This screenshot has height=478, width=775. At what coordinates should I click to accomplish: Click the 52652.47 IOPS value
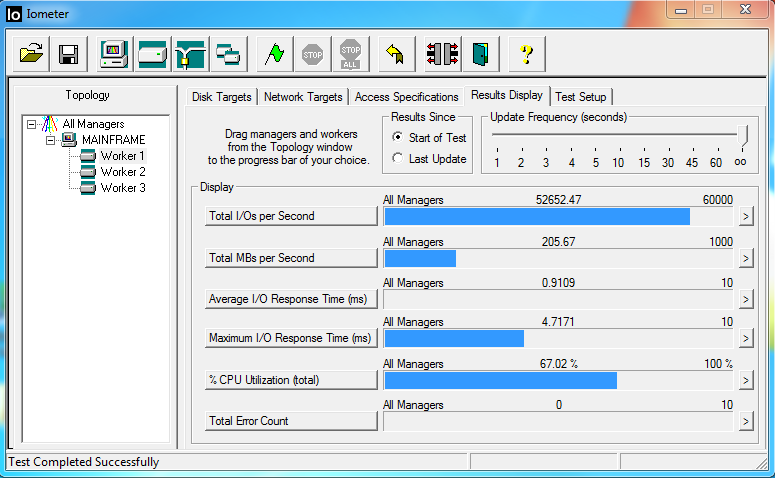[x=559, y=200]
